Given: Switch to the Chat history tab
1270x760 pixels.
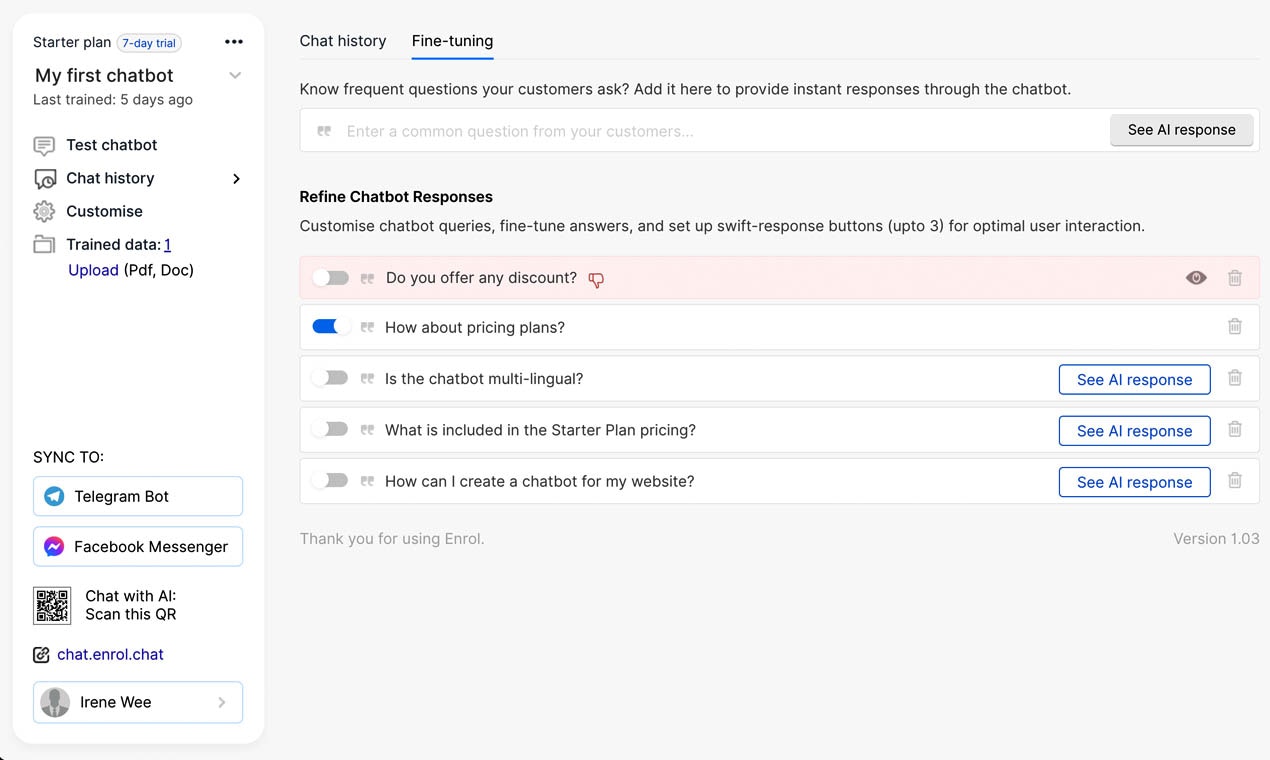Looking at the screenshot, I should pyautogui.click(x=343, y=41).
